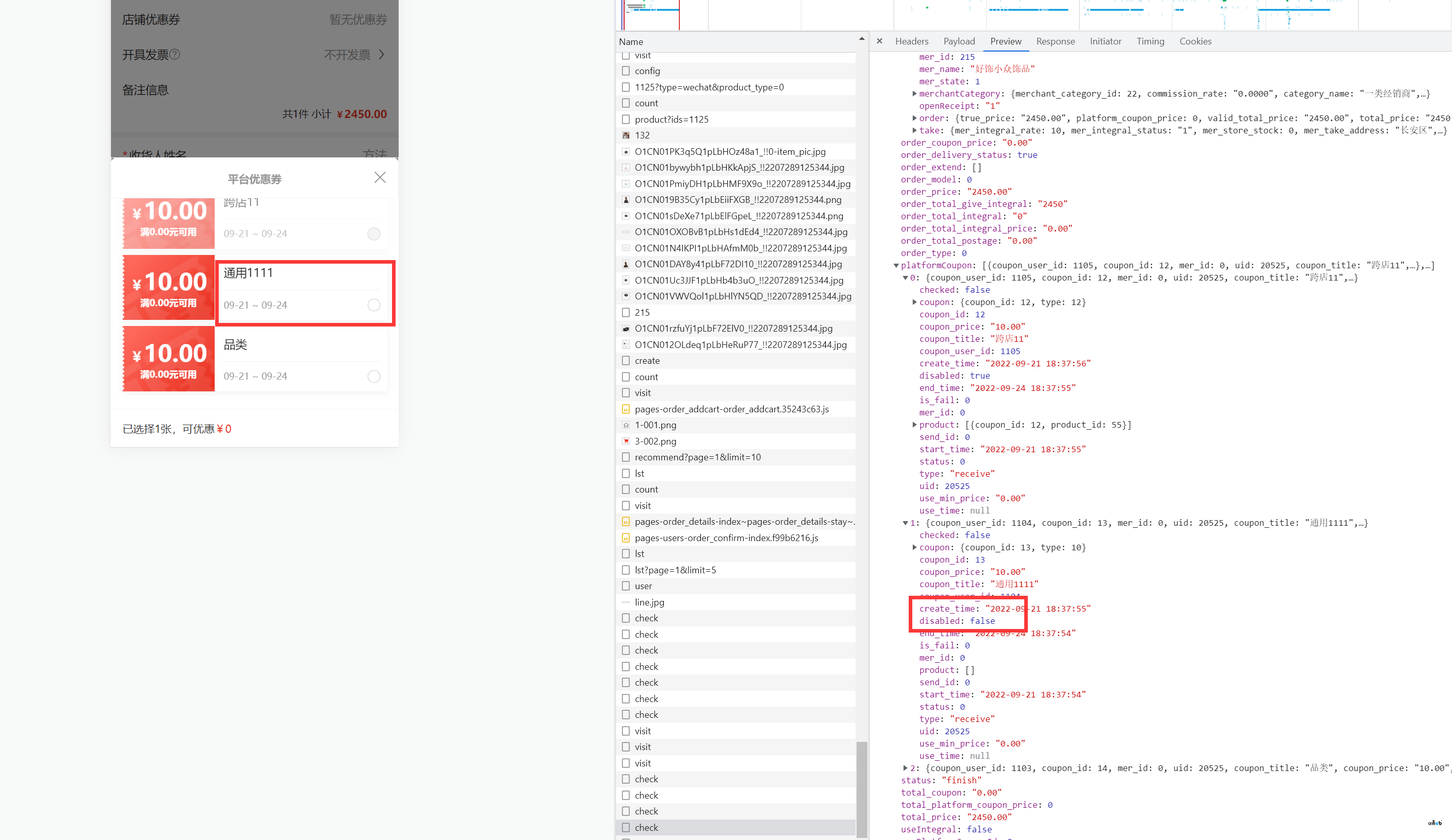
Task: Click the Response tab in DevTools
Action: (x=1054, y=41)
